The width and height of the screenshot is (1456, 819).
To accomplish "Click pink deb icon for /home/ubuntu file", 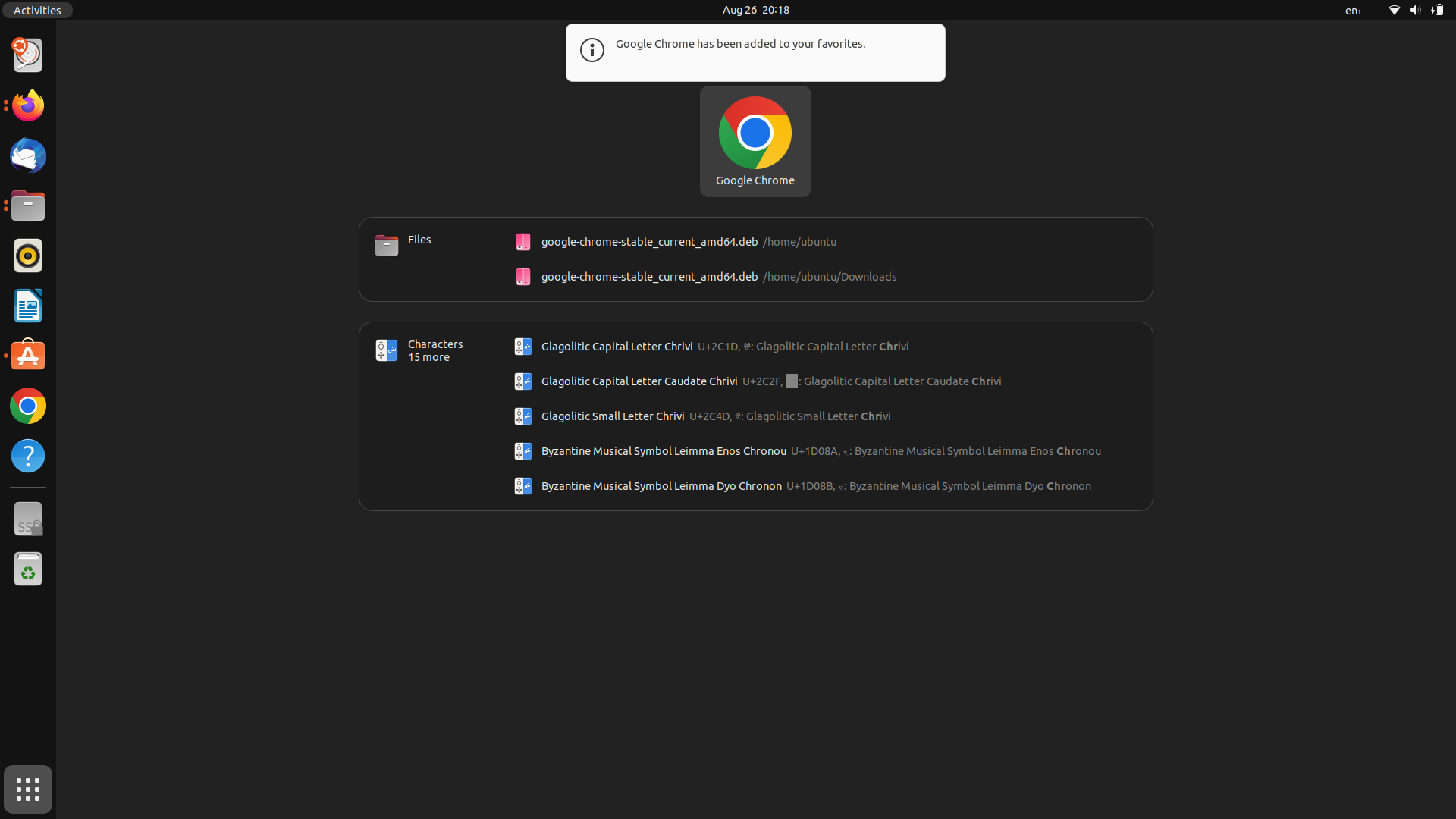I will coord(523,242).
